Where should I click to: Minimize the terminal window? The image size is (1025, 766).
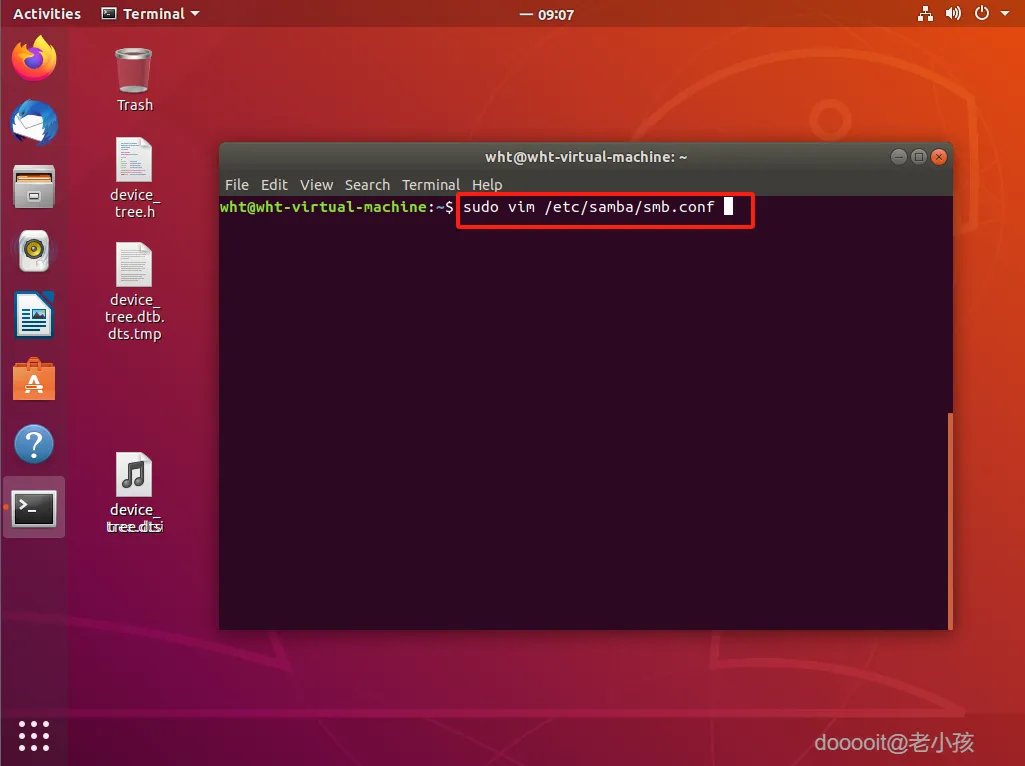tap(898, 157)
